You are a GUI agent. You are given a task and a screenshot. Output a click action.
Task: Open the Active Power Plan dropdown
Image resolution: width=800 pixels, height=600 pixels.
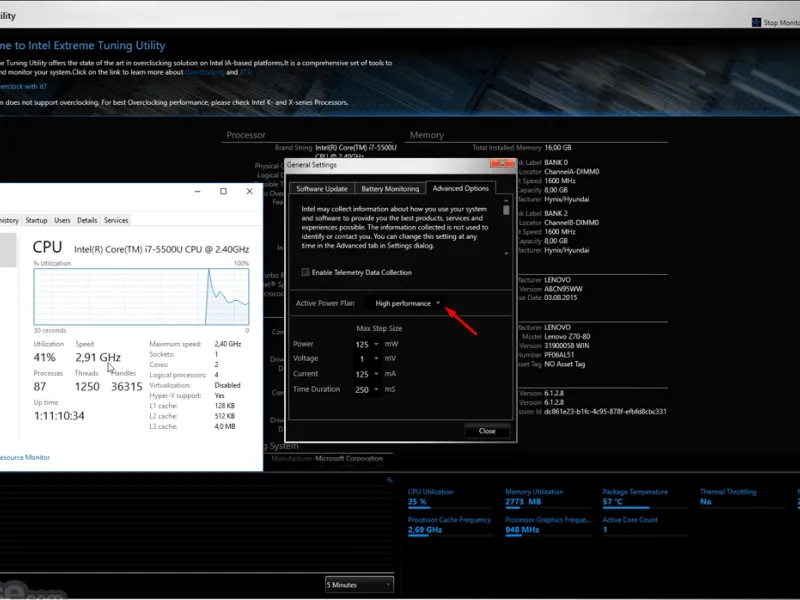tap(407, 303)
